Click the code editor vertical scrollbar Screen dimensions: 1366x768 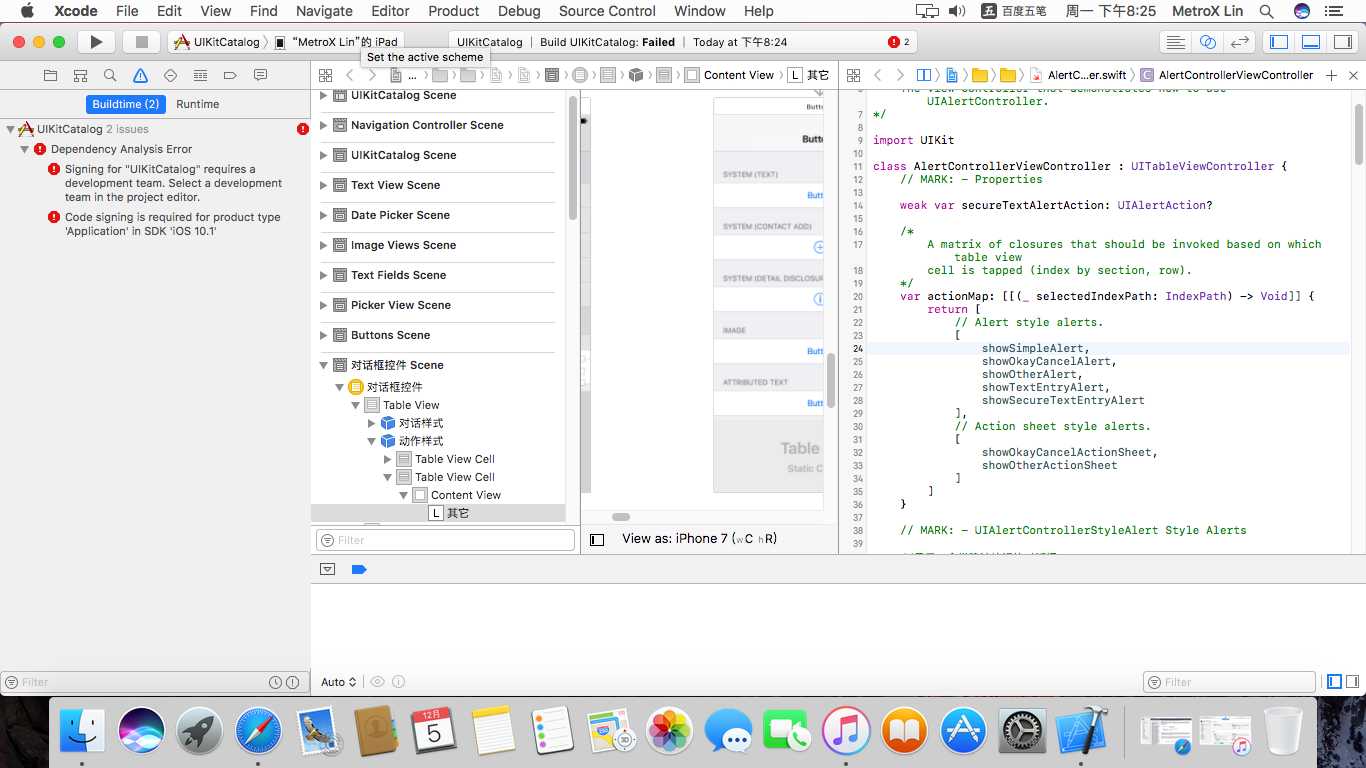[x=1358, y=133]
